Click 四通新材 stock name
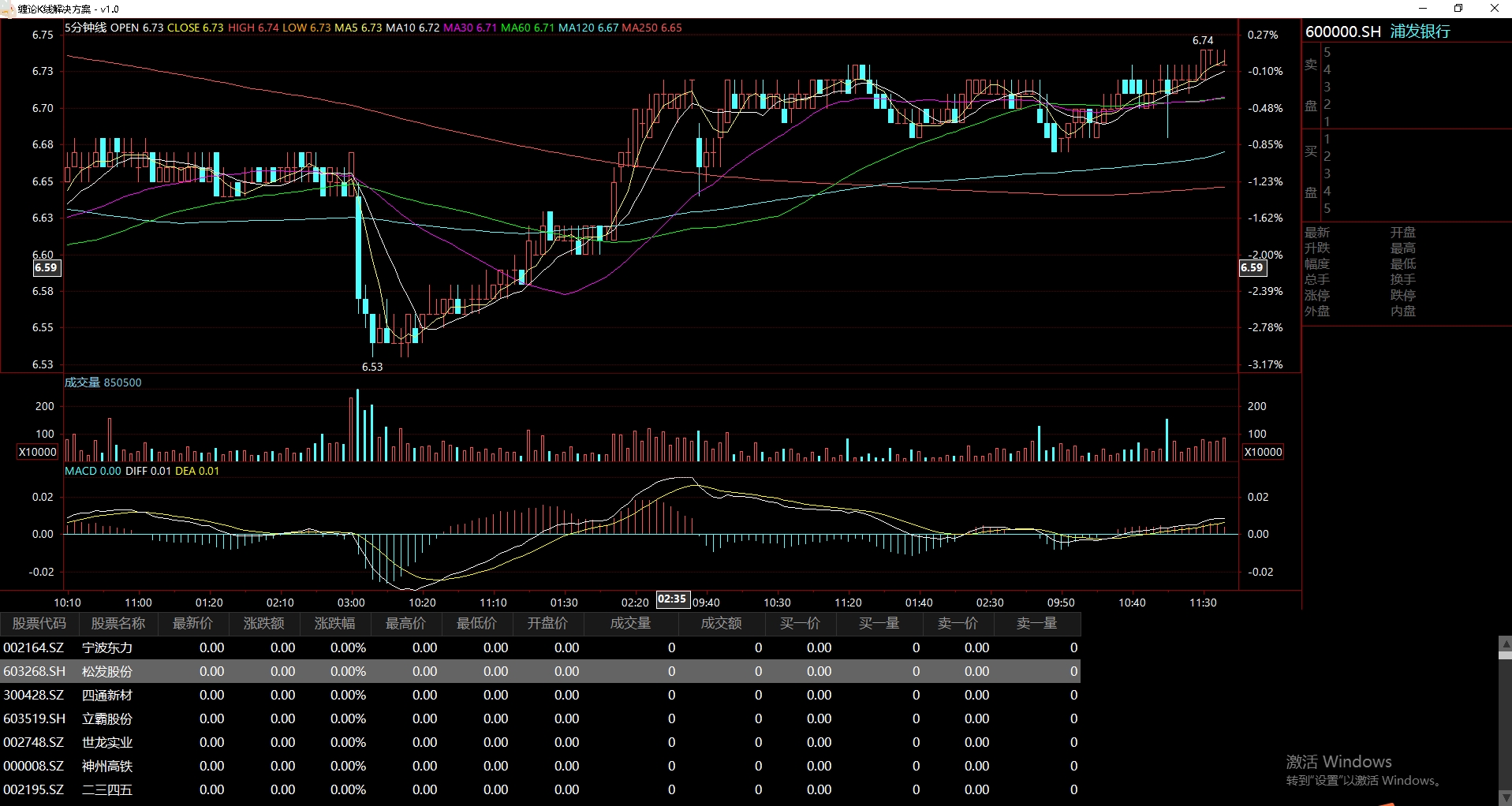The height and width of the screenshot is (806, 1512). (x=107, y=695)
